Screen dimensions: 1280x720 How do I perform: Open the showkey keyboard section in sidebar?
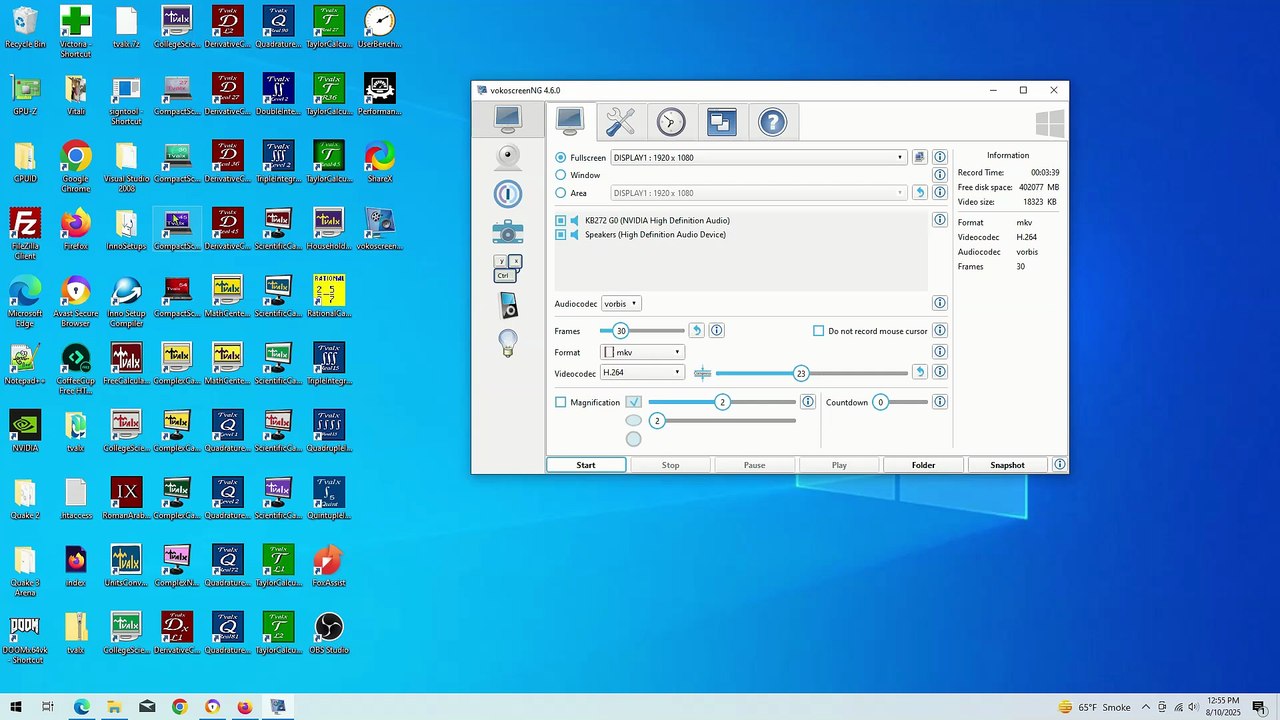[x=508, y=268]
